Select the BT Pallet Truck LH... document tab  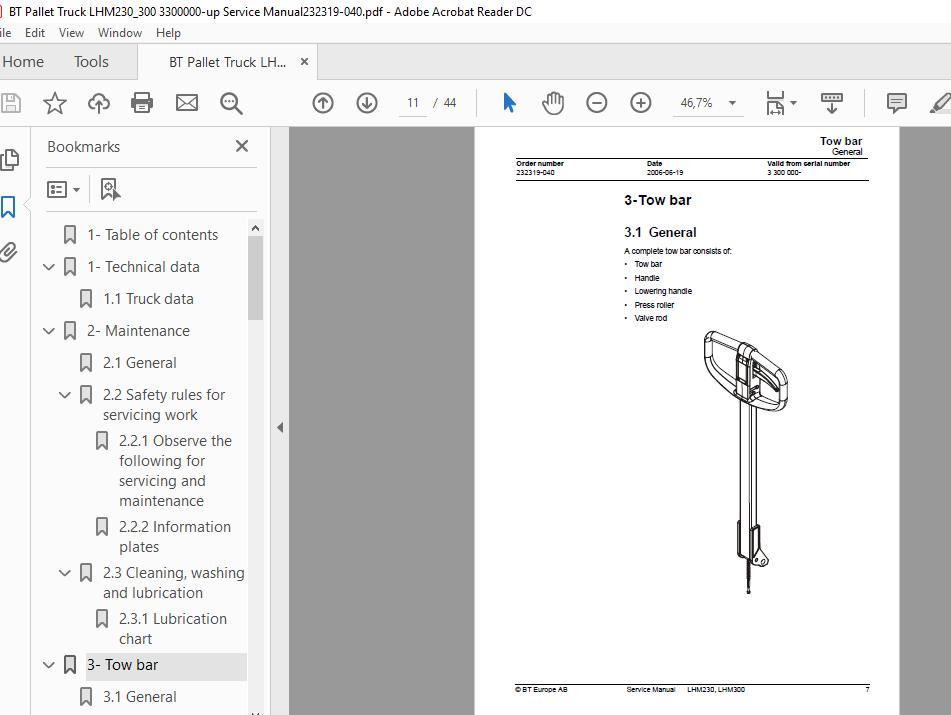227,62
